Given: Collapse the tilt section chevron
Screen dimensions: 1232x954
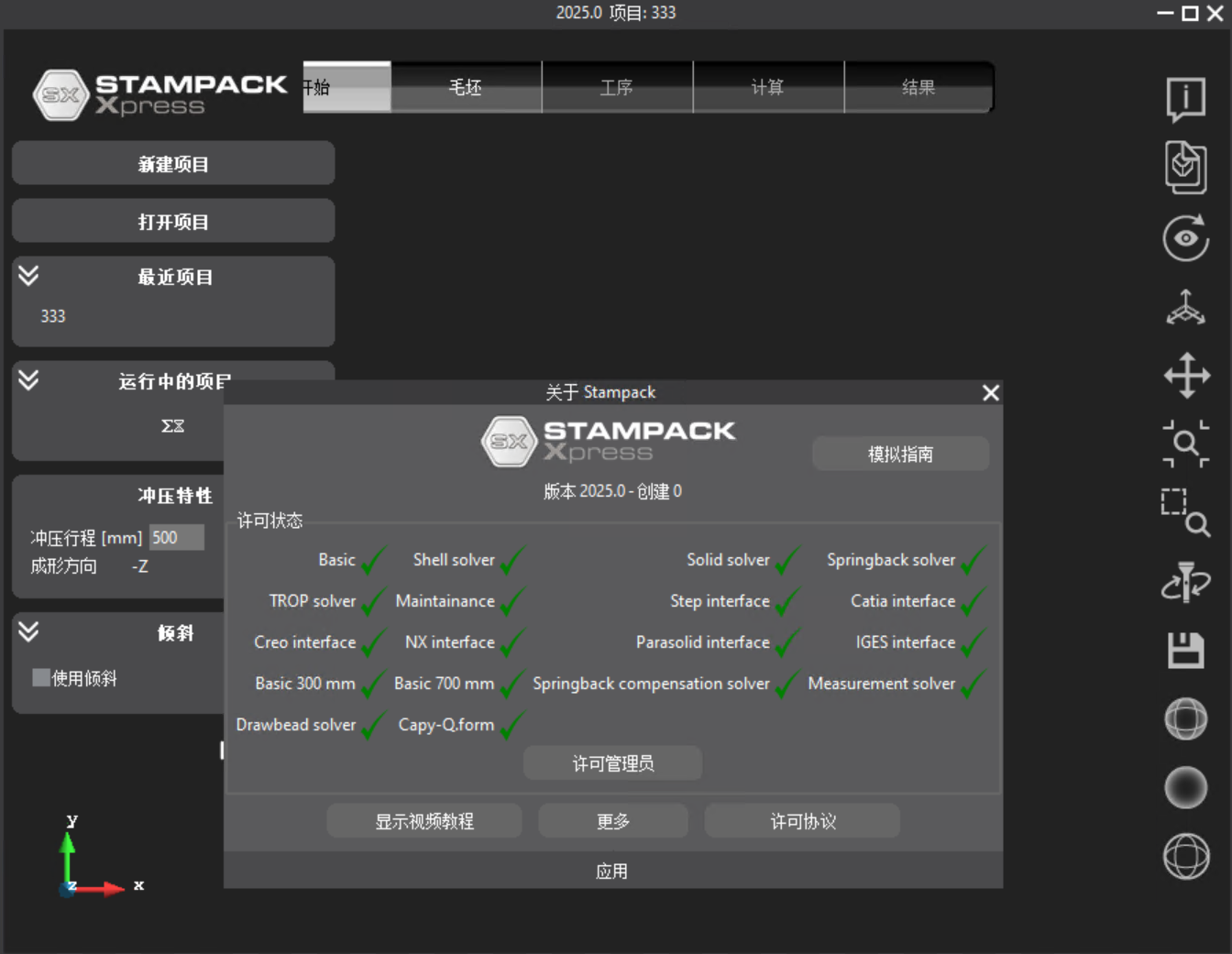Looking at the screenshot, I should click(x=28, y=631).
